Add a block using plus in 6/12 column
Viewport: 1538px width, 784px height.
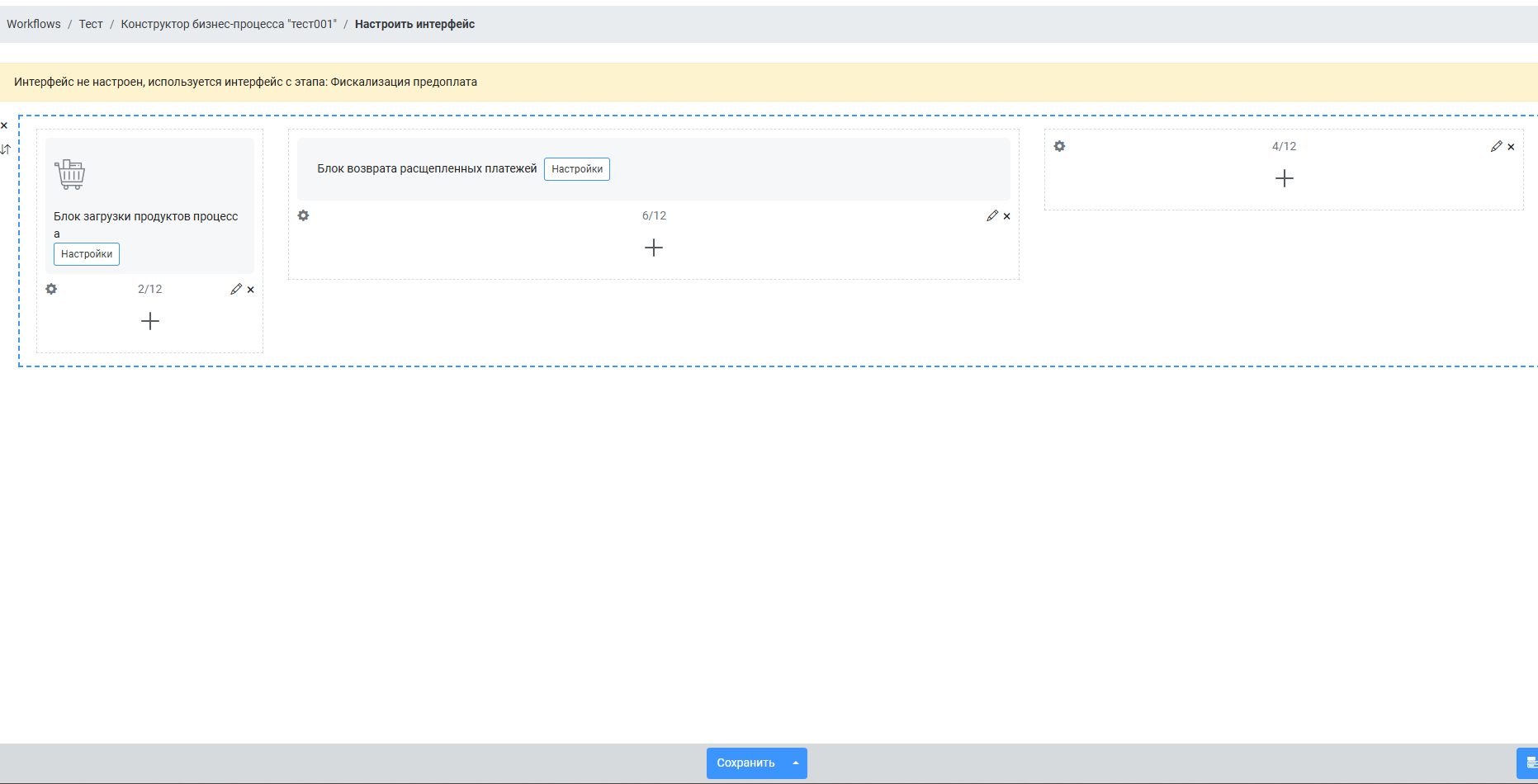pos(654,248)
